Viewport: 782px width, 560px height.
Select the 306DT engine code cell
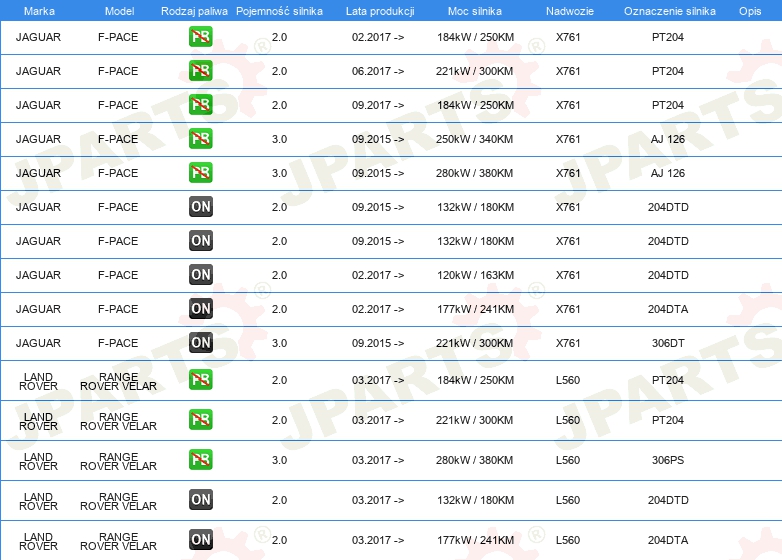(668, 343)
